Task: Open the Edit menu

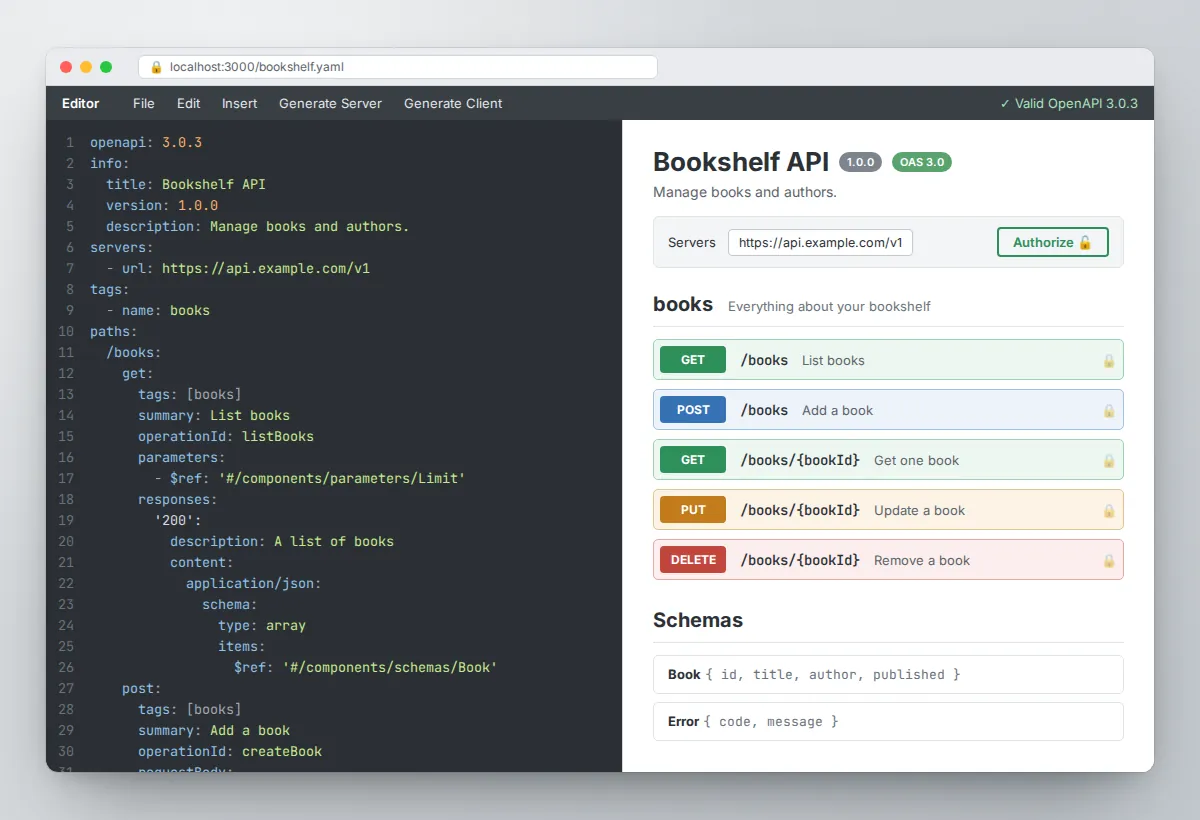Action: click(x=189, y=103)
